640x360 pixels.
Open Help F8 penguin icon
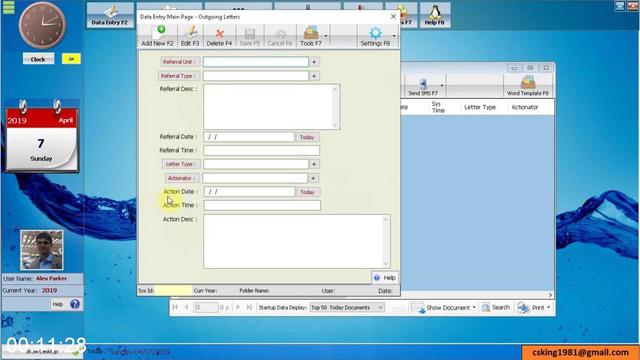tap(435, 15)
